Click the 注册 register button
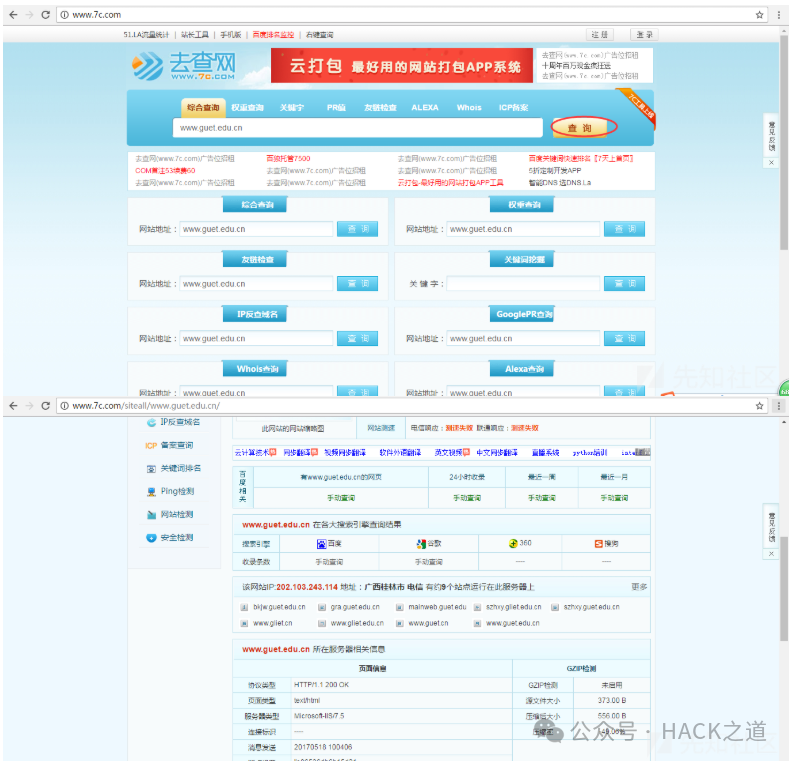This screenshot has height=763, width=792. pos(600,34)
